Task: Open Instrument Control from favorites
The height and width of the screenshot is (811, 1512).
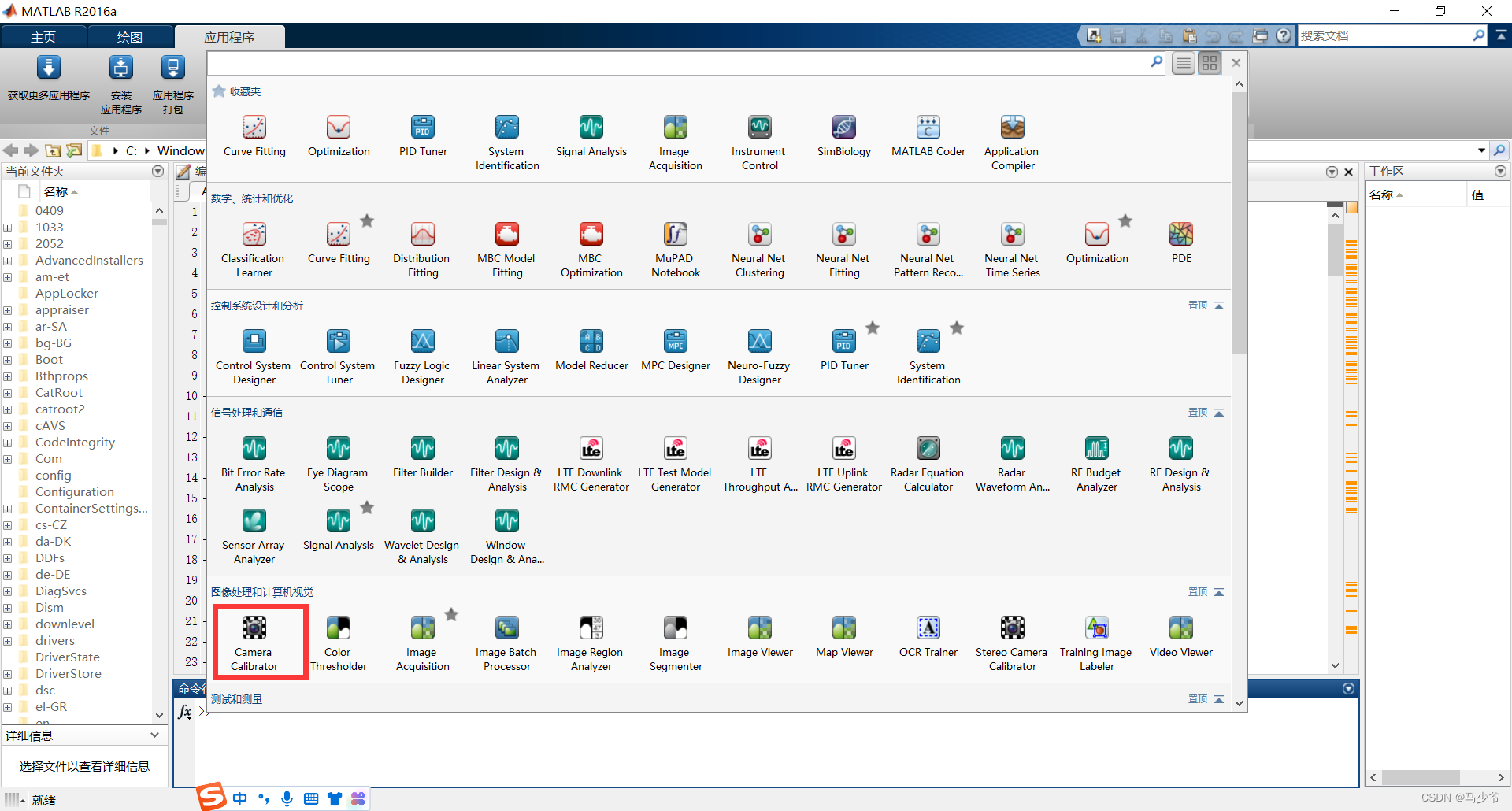Action: click(x=759, y=143)
